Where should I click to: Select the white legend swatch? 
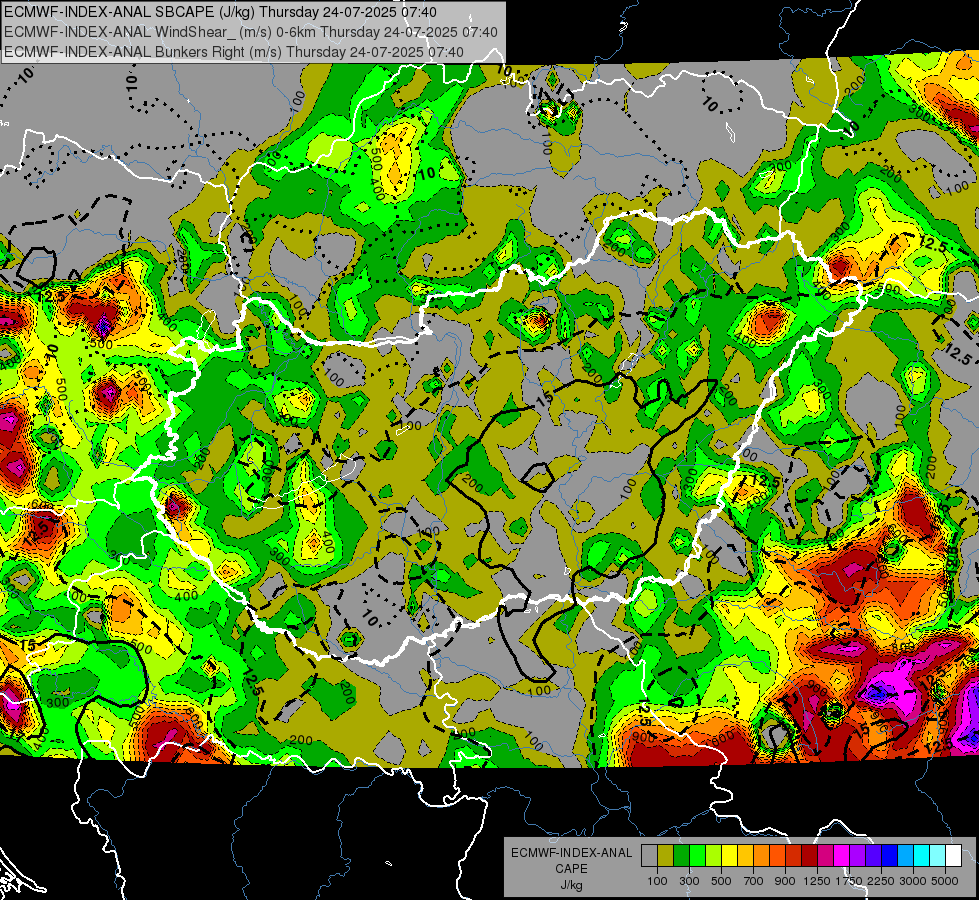tap(954, 856)
